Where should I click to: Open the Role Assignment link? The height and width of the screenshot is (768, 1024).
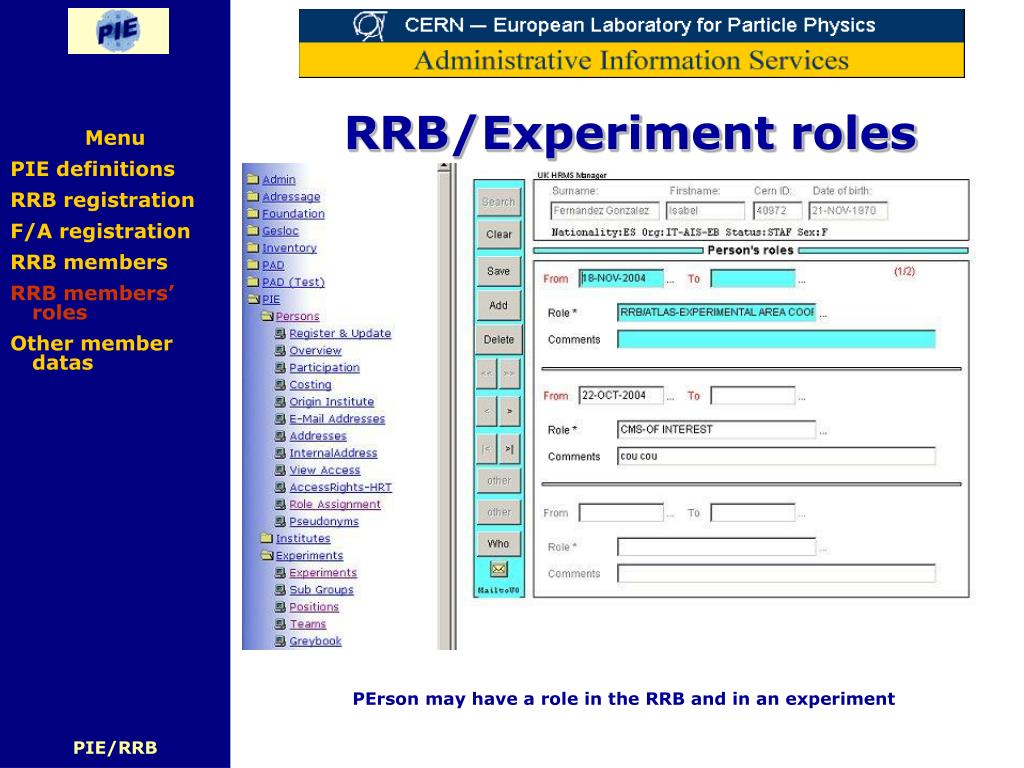pyautogui.click(x=334, y=504)
